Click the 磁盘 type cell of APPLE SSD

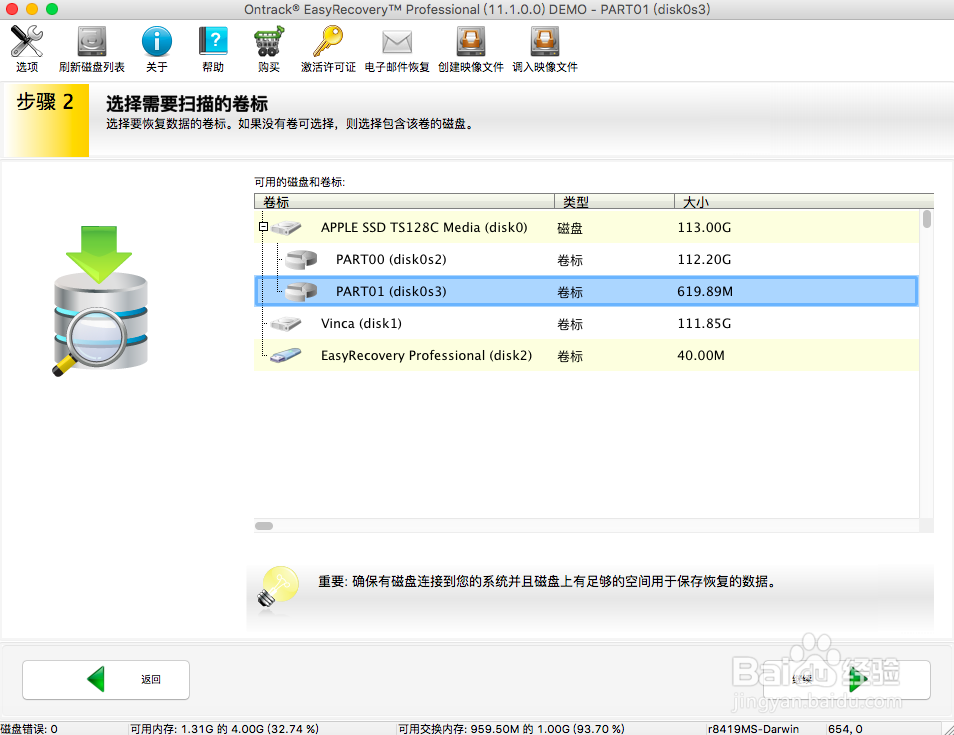570,228
